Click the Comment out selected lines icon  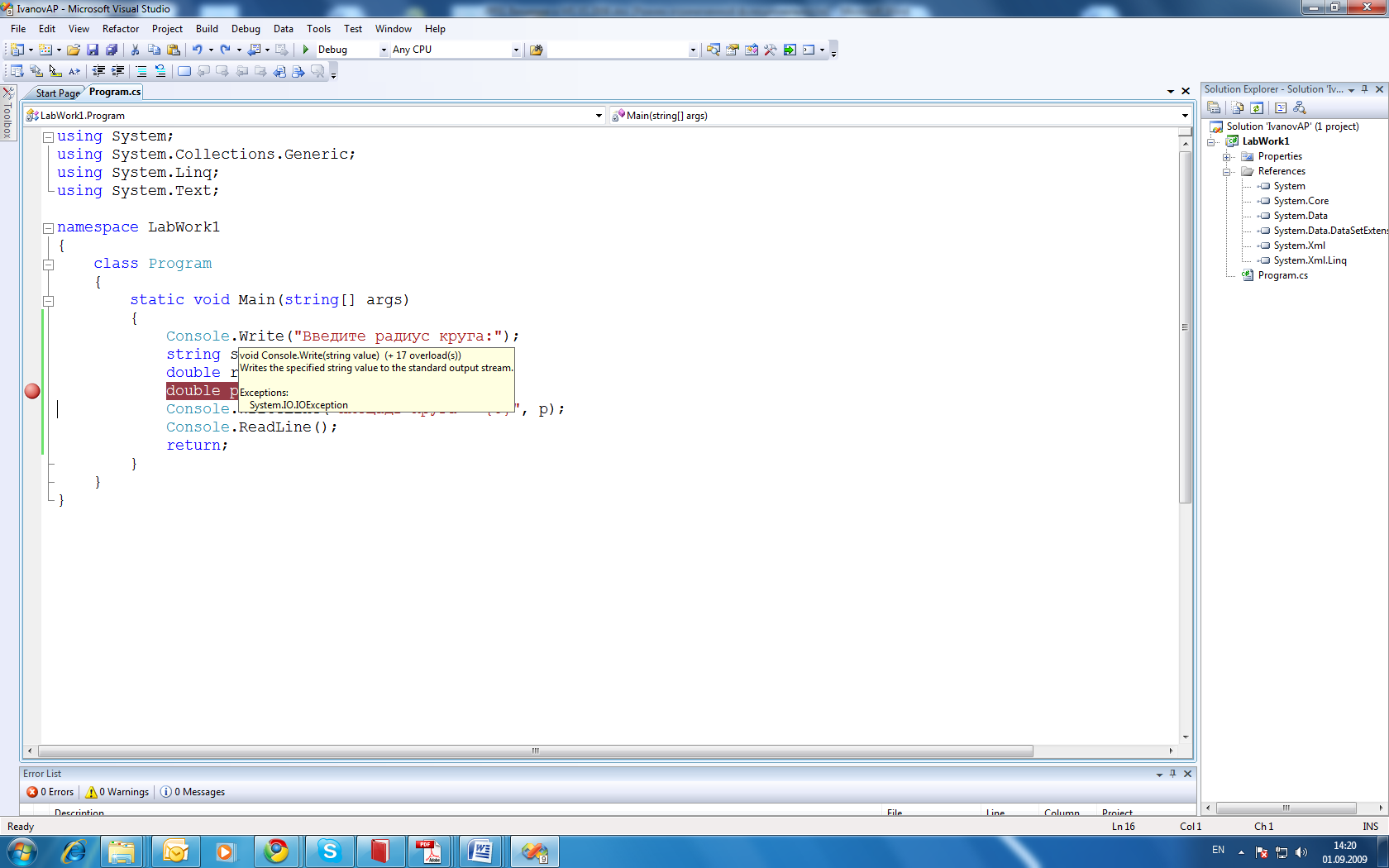(x=141, y=71)
